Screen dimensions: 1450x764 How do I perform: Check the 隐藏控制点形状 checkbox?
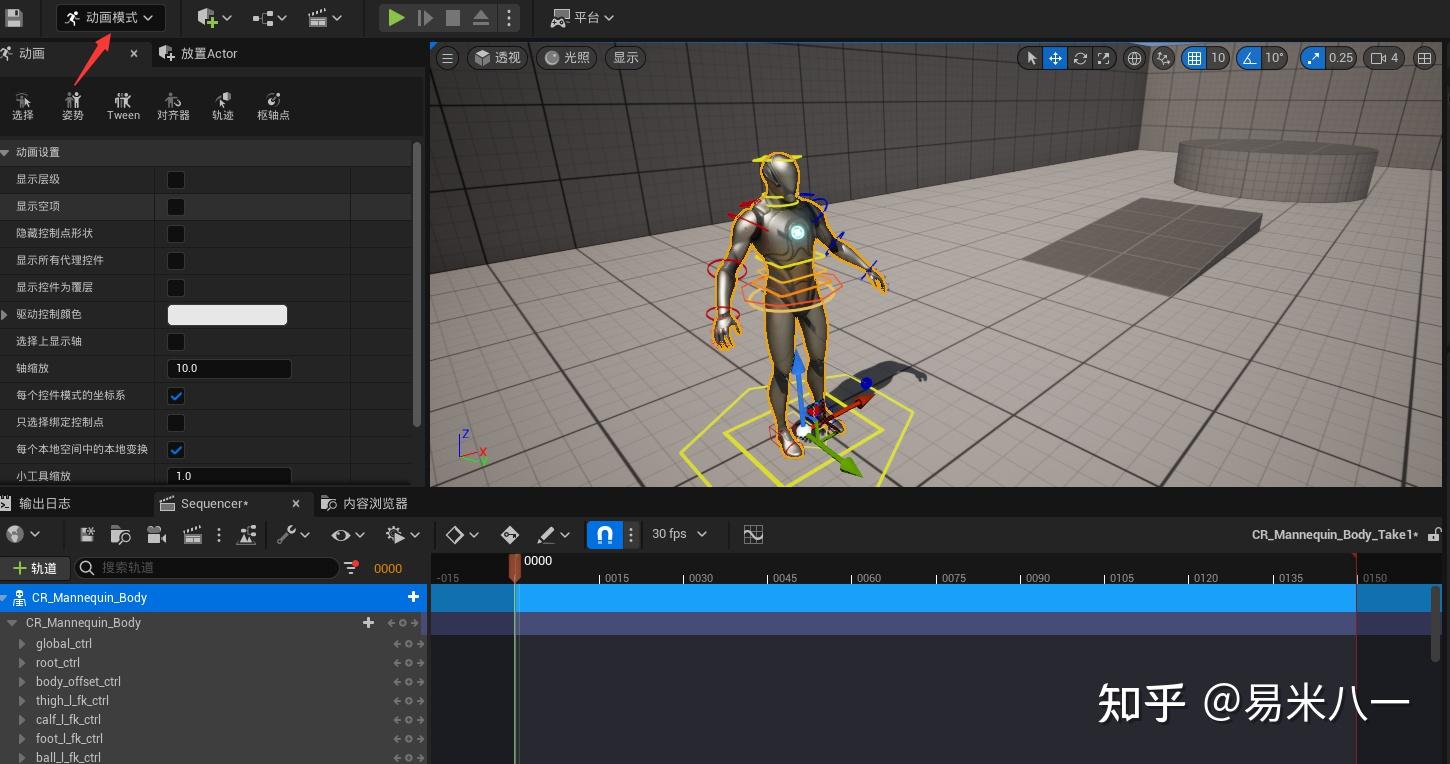tap(176, 234)
